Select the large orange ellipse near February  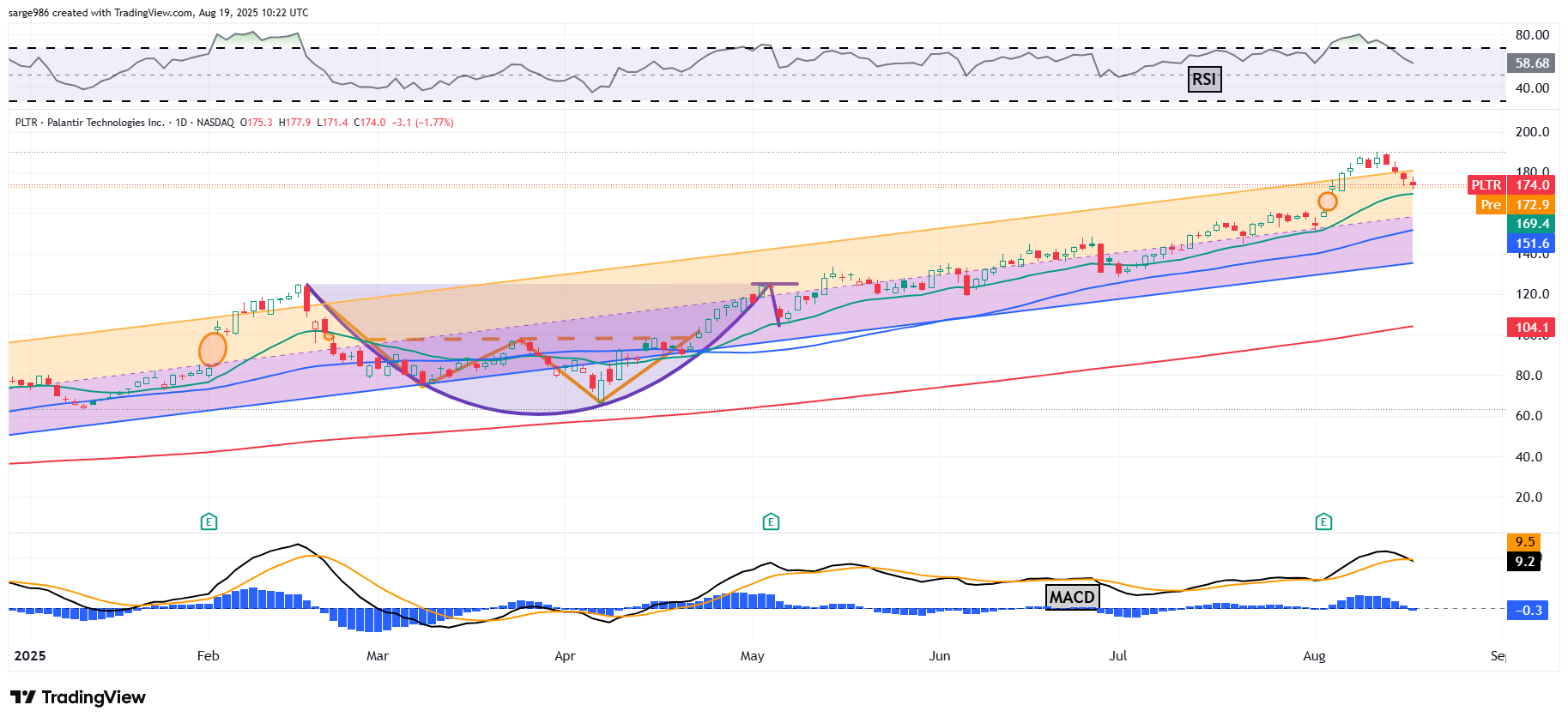click(x=212, y=349)
